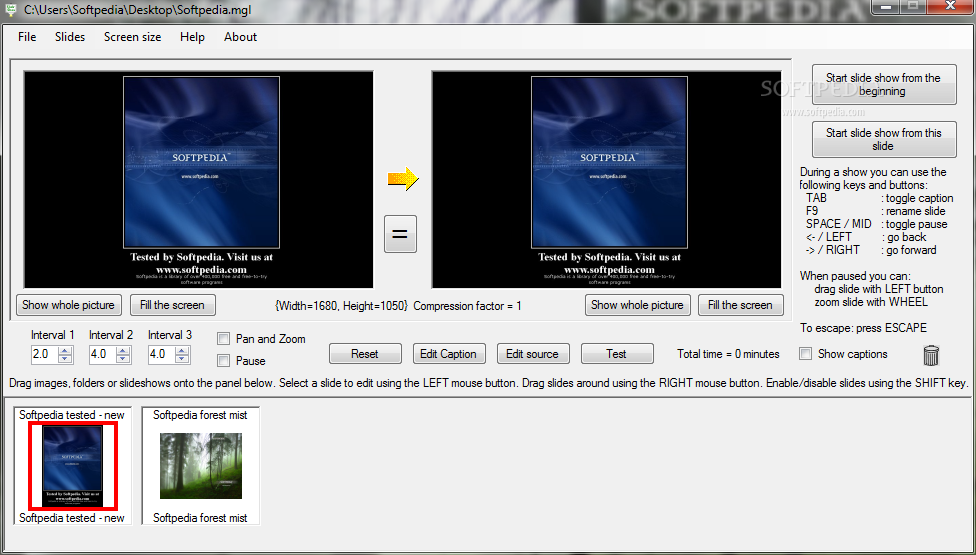Click the Edit Caption button
Screen dimensions: 976x555
448,354
